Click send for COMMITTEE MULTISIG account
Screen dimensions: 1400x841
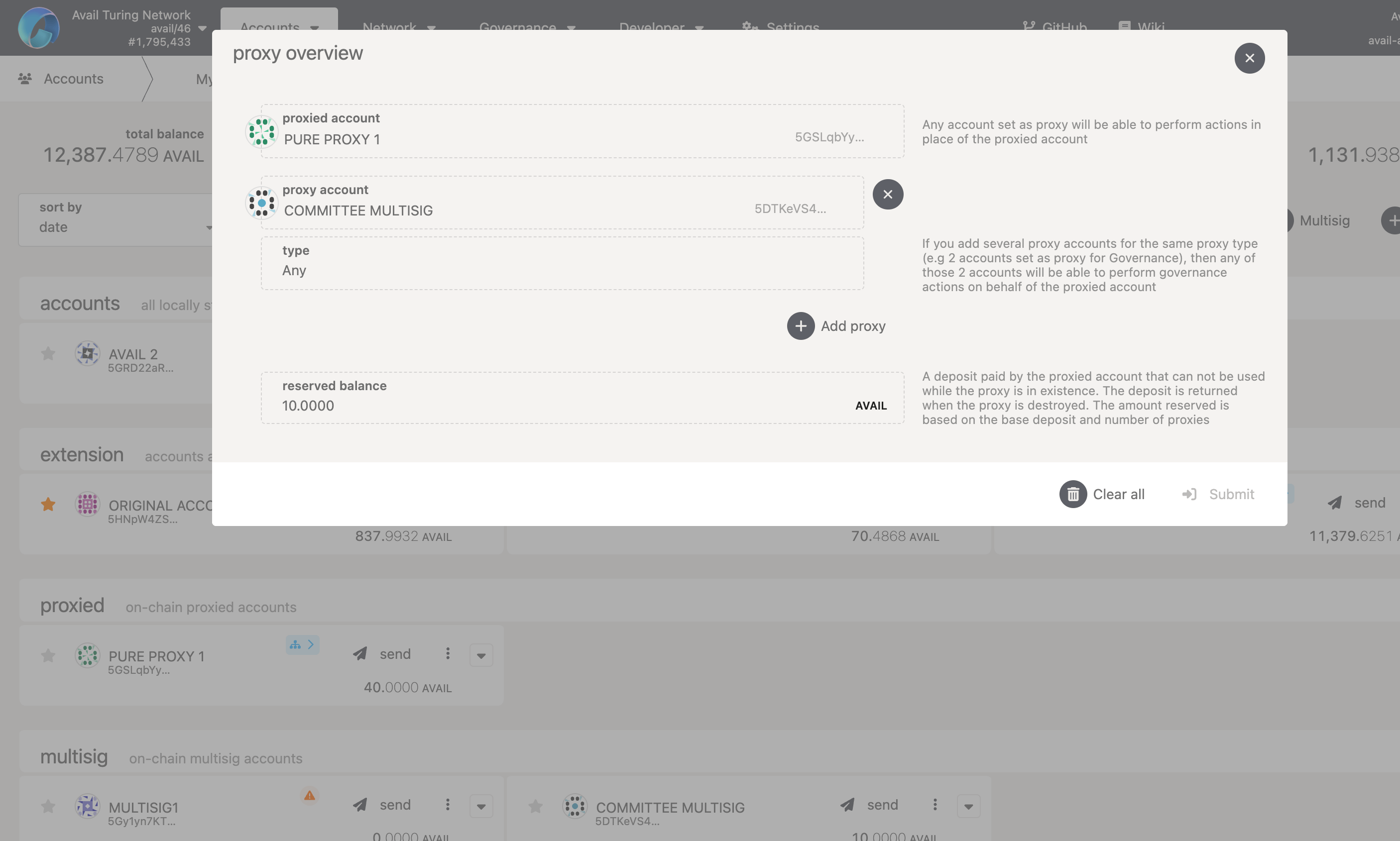tap(870, 805)
